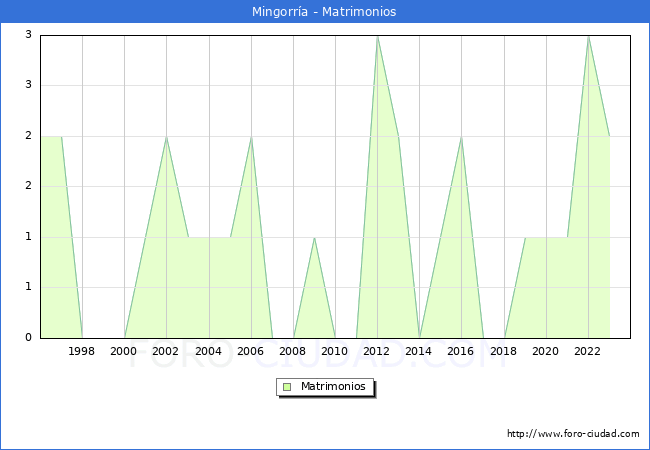Click the 2018 x-axis label
The width and height of the screenshot is (650, 450).
coord(504,351)
